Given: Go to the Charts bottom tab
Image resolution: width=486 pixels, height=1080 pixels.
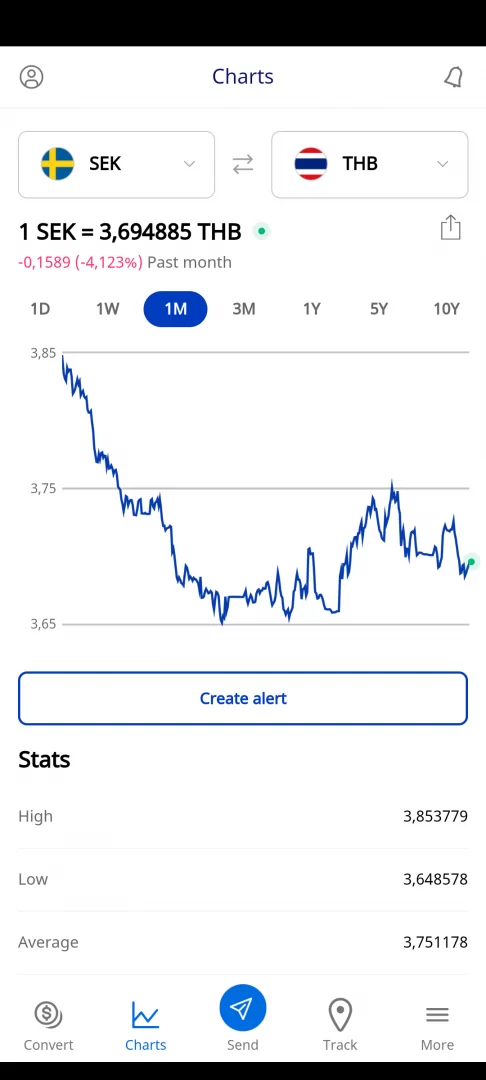Looking at the screenshot, I should coord(145,1026).
